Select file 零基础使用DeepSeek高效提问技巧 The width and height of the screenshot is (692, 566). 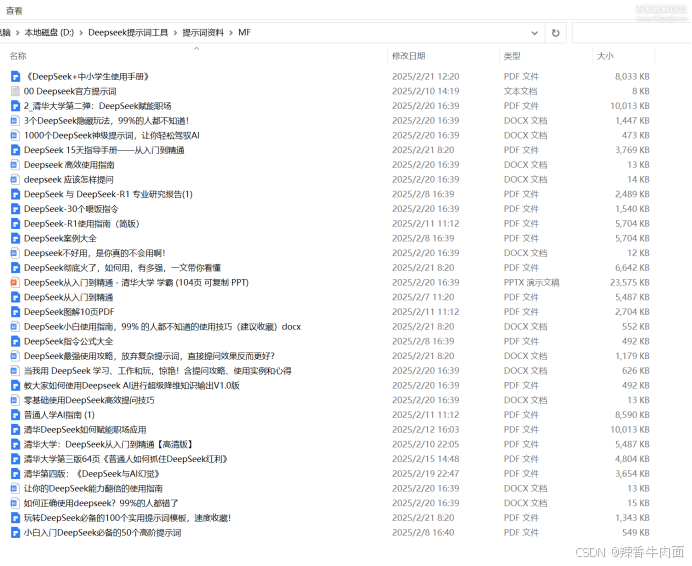tap(89, 400)
